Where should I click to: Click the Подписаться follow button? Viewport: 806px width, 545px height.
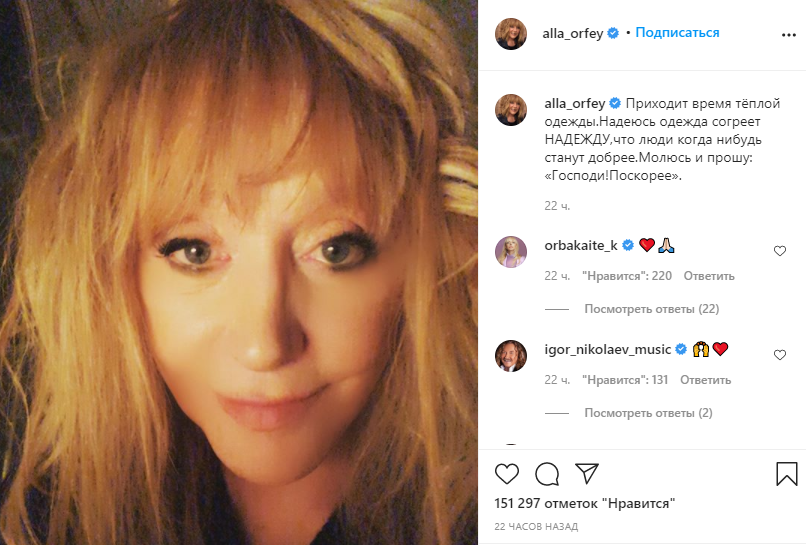[x=677, y=32]
